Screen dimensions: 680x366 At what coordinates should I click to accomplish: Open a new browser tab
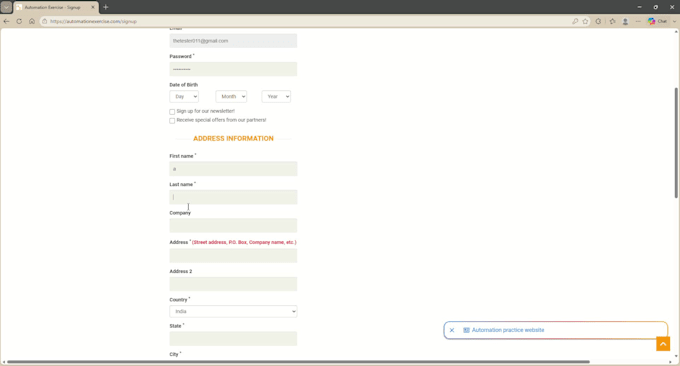pyautogui.click(x=105, y=7)
